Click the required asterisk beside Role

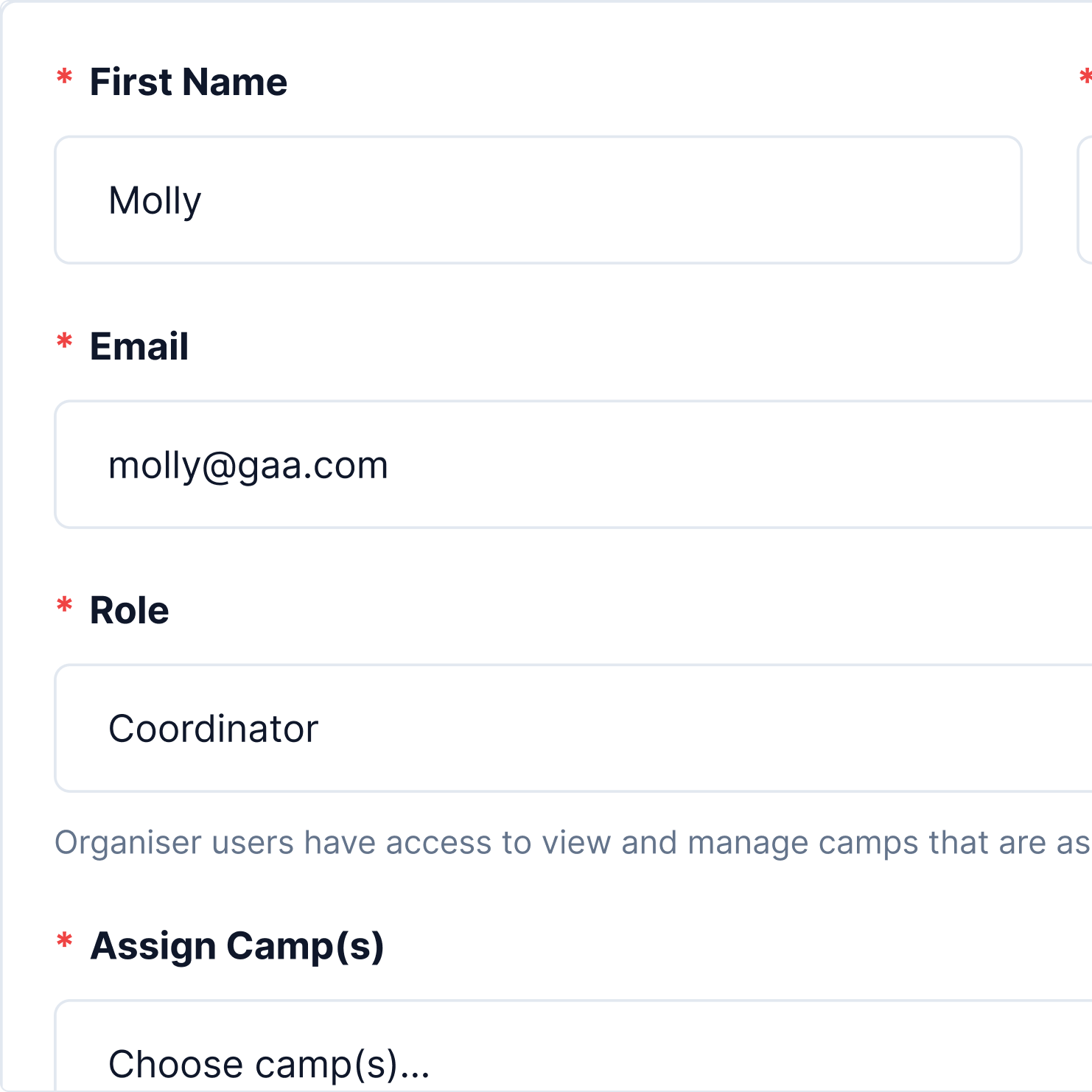point(65,606)
